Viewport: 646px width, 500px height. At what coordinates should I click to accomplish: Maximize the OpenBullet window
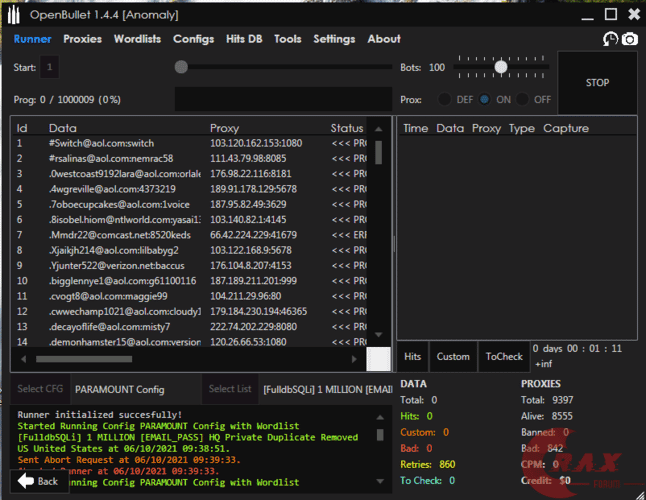(x=611, y=14)
